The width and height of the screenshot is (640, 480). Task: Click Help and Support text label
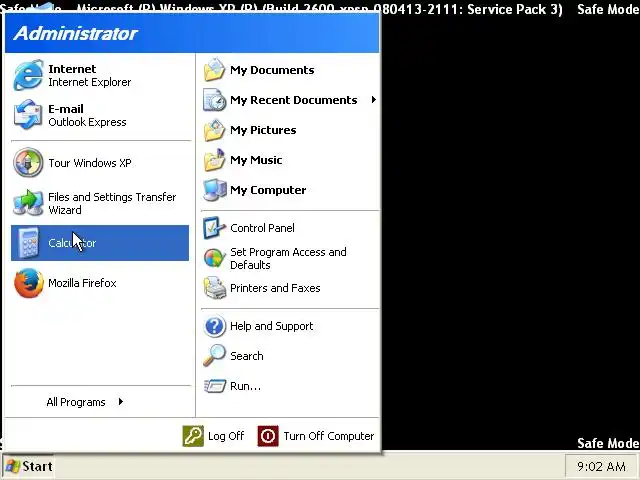point(271,326)
